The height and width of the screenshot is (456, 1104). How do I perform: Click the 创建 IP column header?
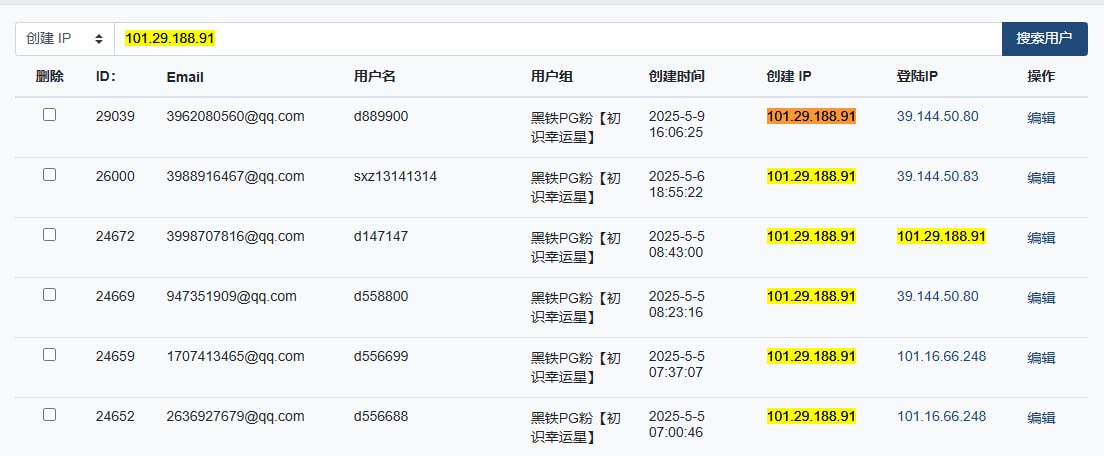tap(789, 77)
